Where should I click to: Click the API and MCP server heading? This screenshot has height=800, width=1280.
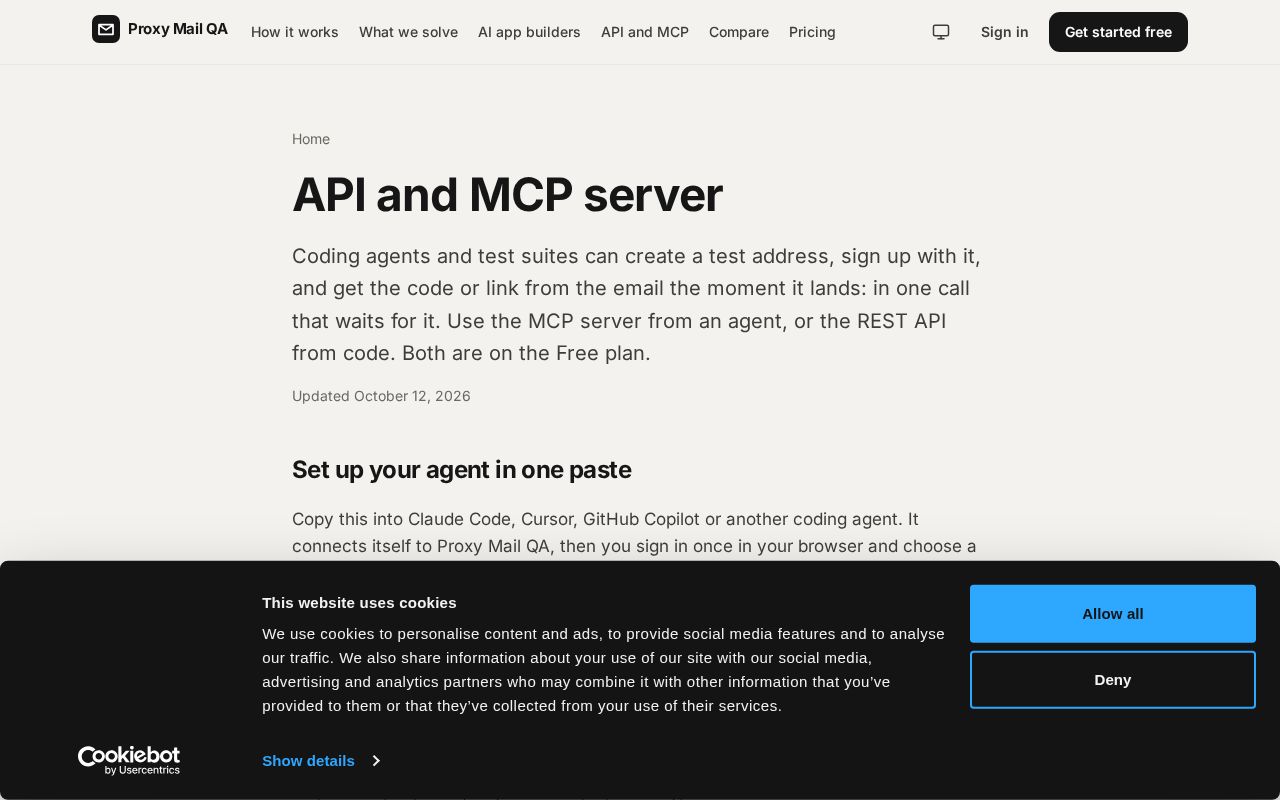point(507,194)
